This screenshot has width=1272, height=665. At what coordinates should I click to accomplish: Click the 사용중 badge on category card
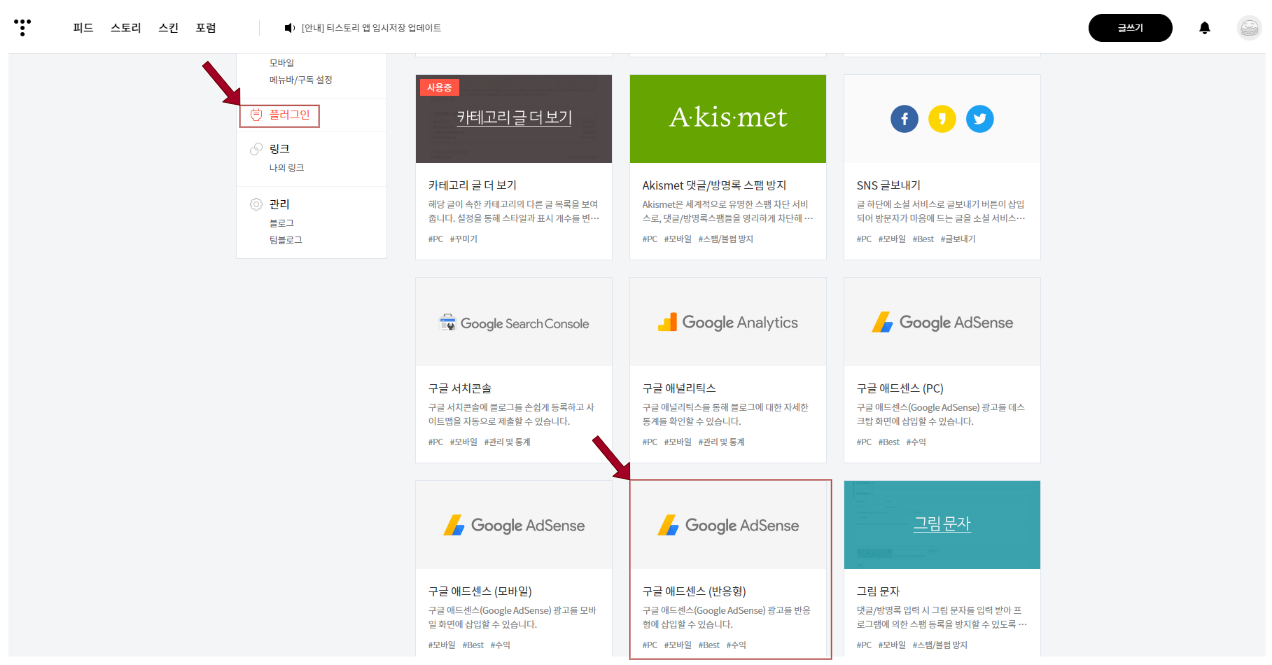439,87
